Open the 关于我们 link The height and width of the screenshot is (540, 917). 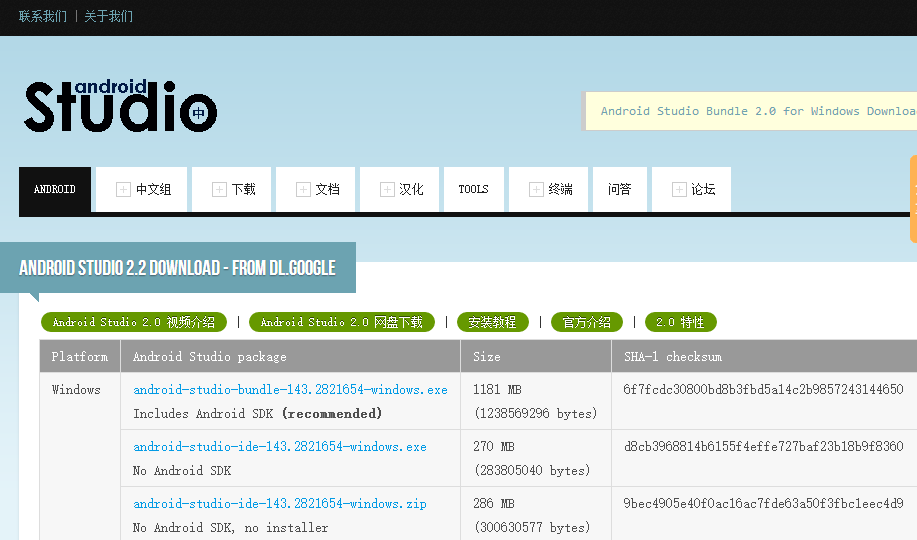point(109,16)
